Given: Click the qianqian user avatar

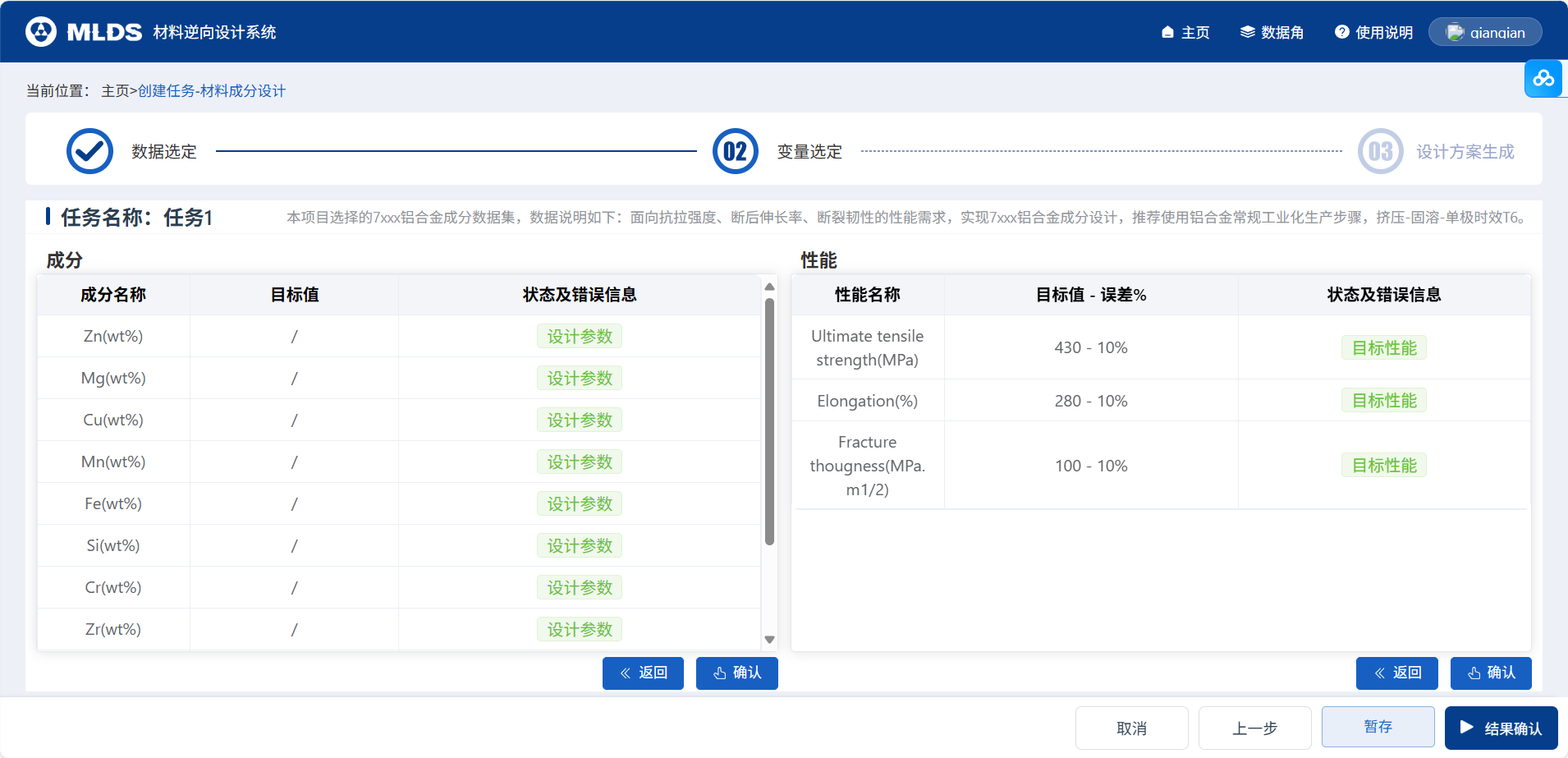Looking at the screenshot, I should point(1455,32).
